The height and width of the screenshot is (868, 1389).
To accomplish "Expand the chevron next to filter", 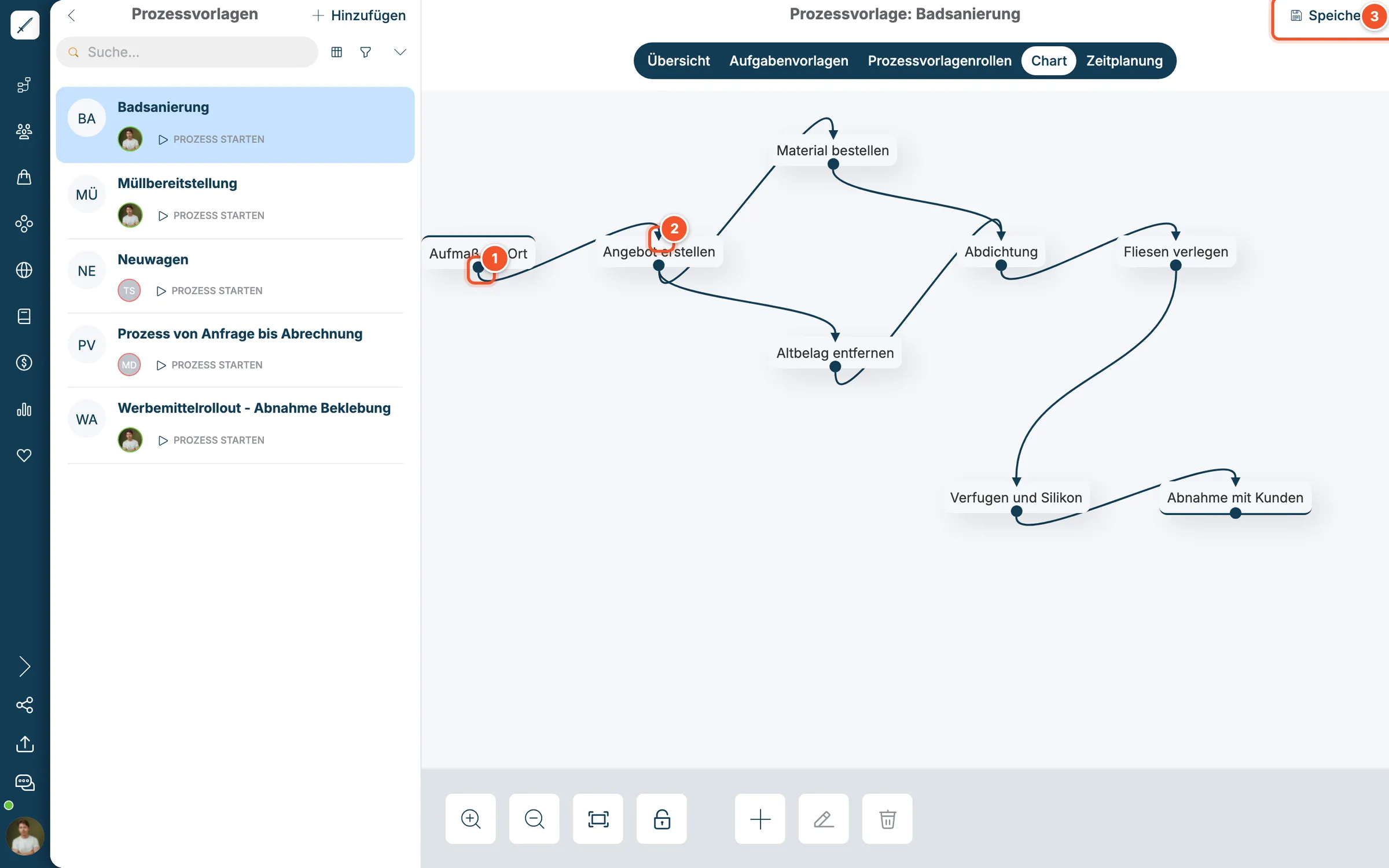I will pyautogui.click(x=400, y=52).
